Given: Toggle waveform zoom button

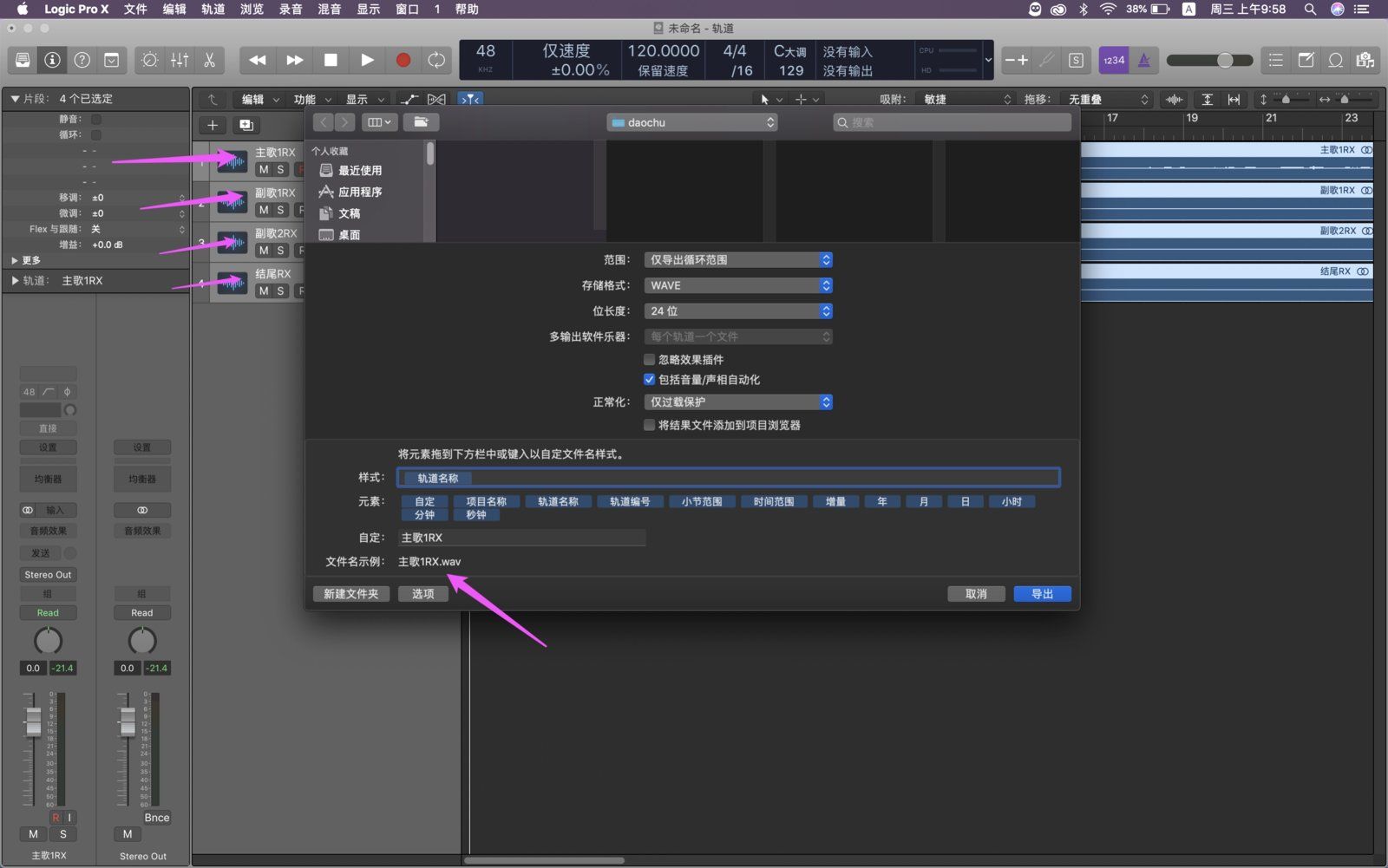Looking at the screenshot, I should [x=1175, y=100].
